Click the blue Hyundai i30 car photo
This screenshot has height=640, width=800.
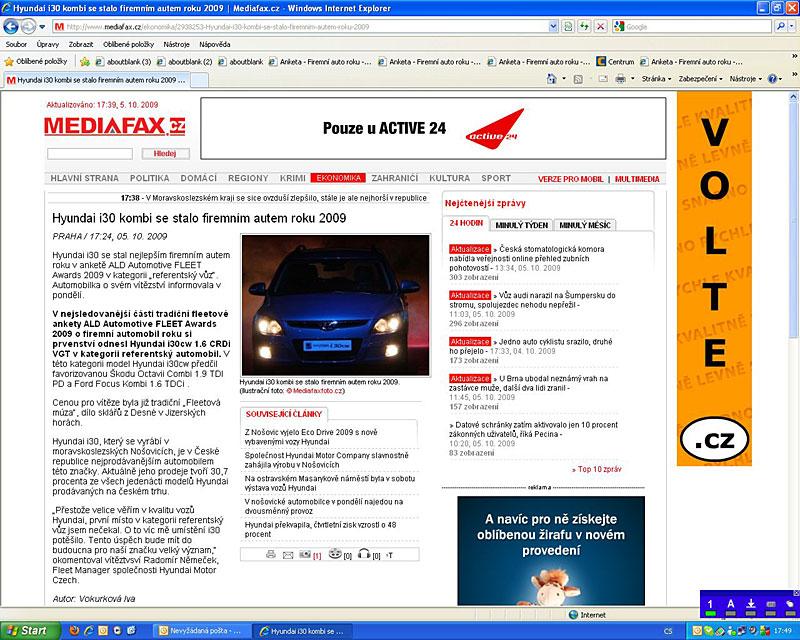coord(336,305)
